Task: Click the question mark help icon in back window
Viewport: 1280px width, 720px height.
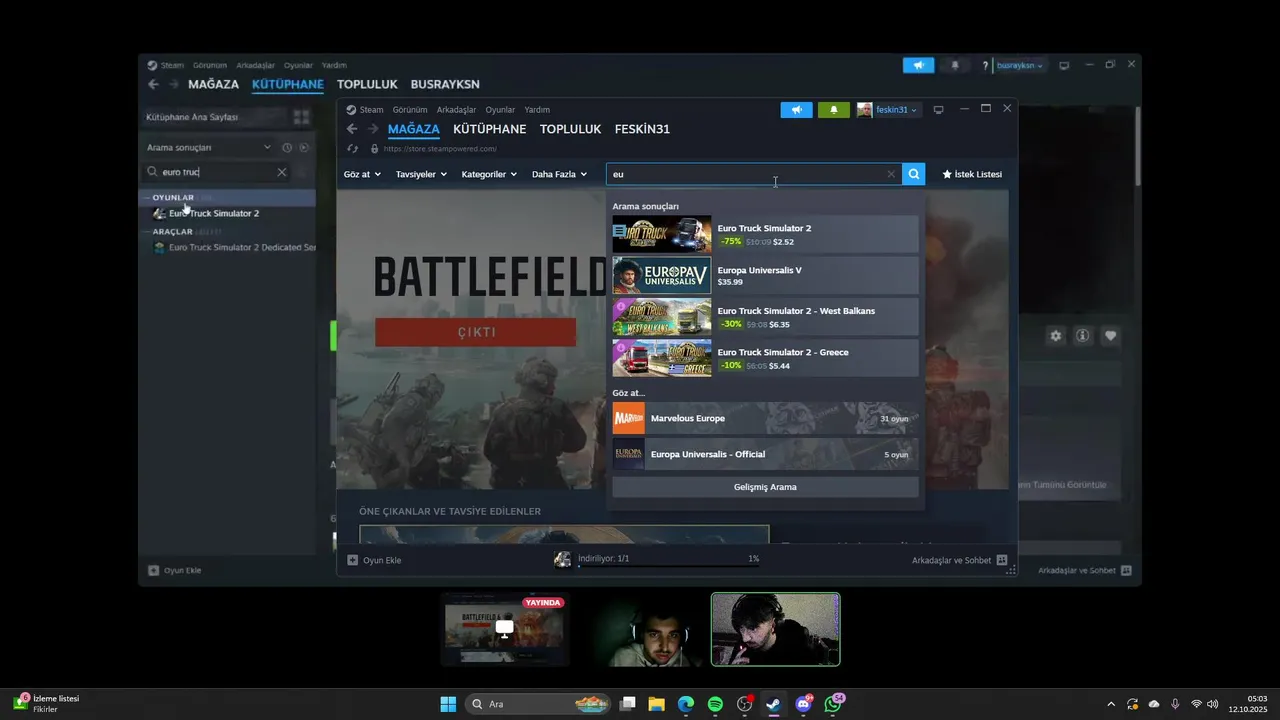Action: (985, 66)
